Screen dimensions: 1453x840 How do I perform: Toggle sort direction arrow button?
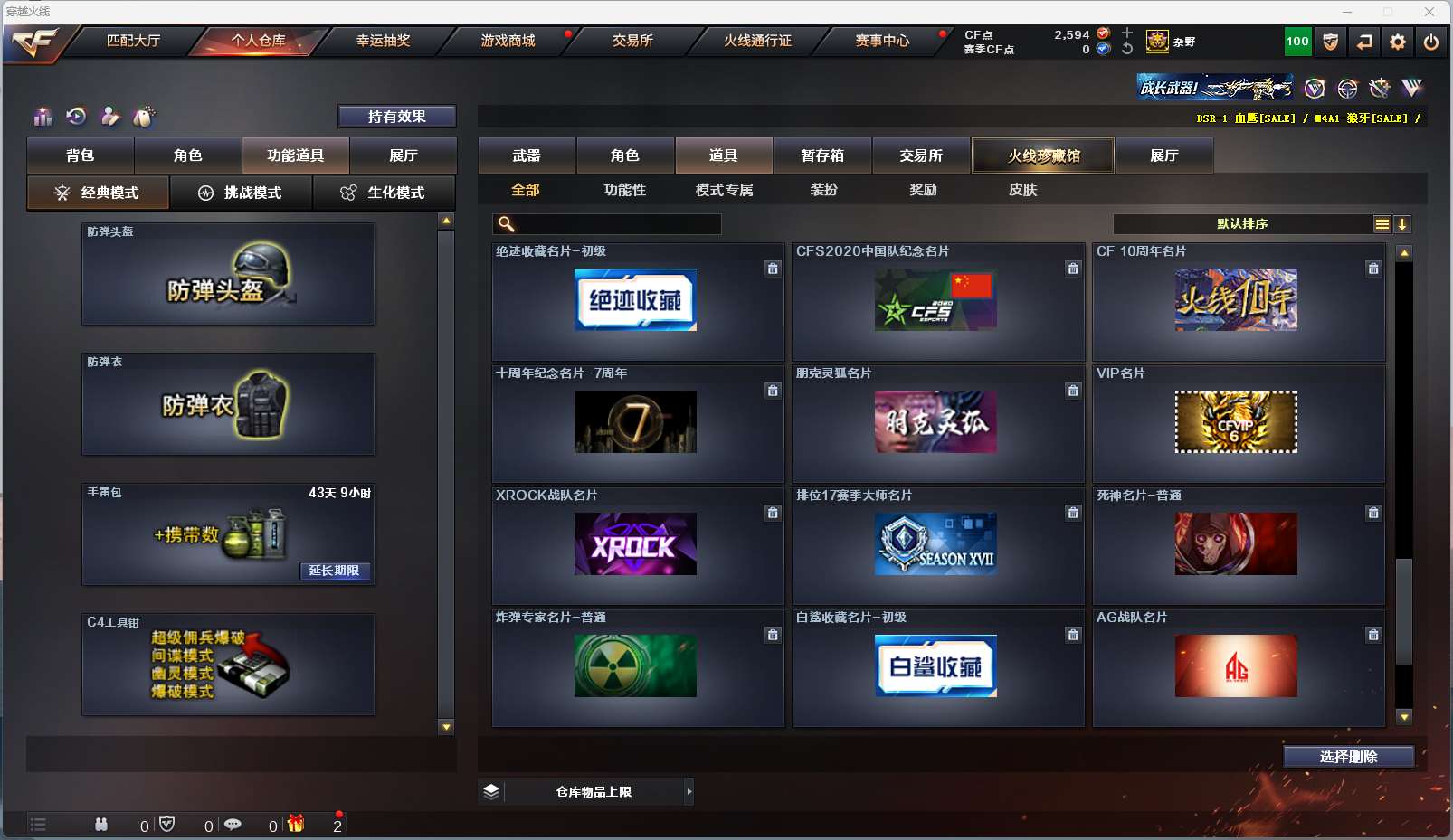pyautogui.click(x=1402, y=224)
